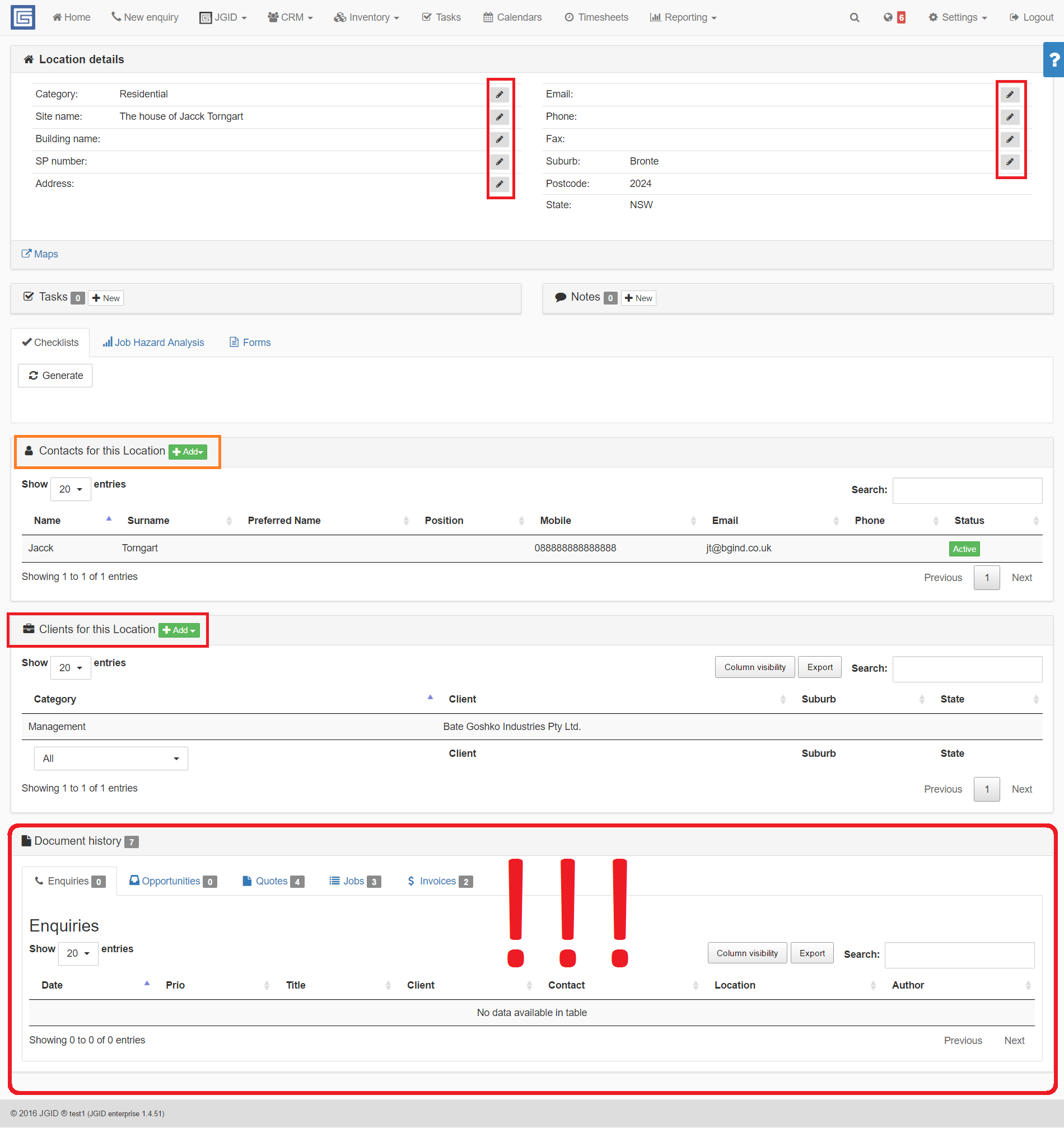Edit the Category field pencil icon
Screen dimensions: 1064x1128
pos(500,95)
